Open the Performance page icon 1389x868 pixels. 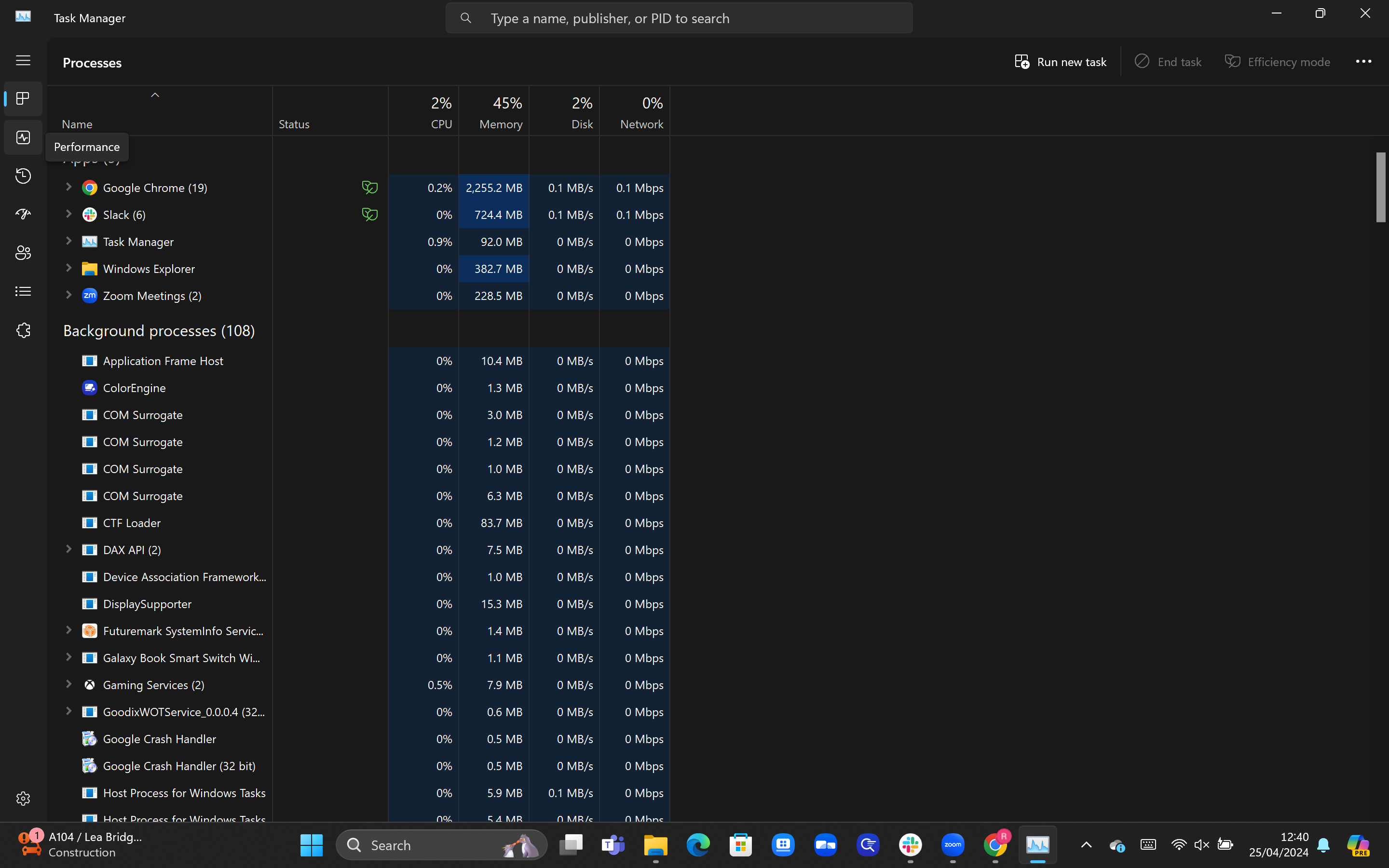click(x=23, y=138)
